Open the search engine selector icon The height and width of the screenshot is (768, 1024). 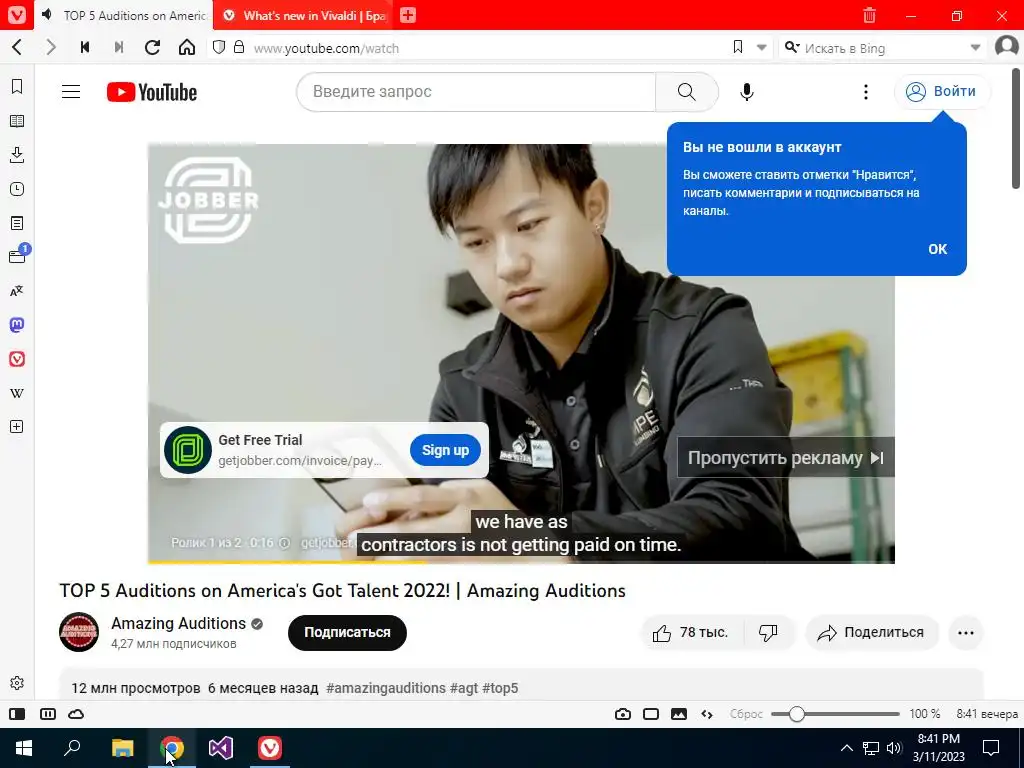[792, 47]
